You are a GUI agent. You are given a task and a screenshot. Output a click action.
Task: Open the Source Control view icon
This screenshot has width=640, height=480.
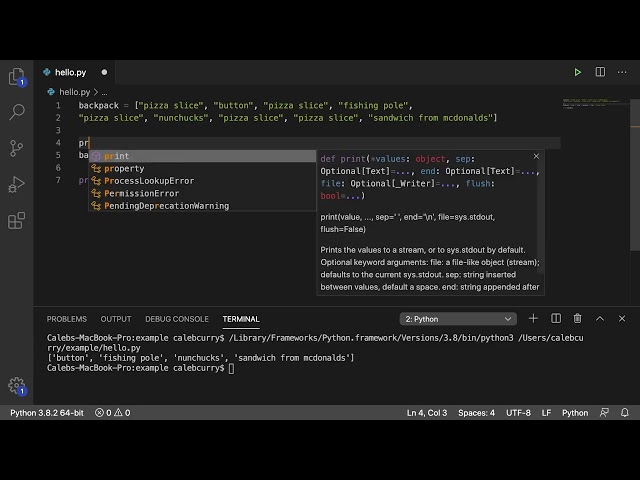(x=17, y=148)
